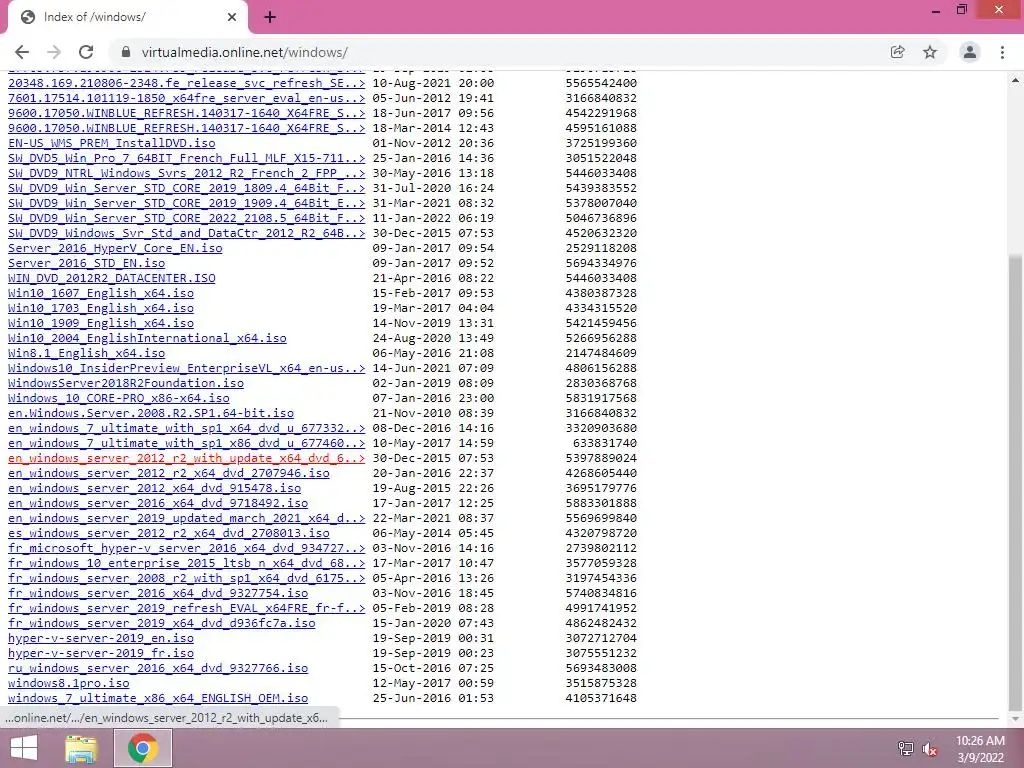1024x768 pixels.
Task: Open SW_DVD5_Win_Pro_7_64BIT_French link
Action: click(x=187, y=158)
